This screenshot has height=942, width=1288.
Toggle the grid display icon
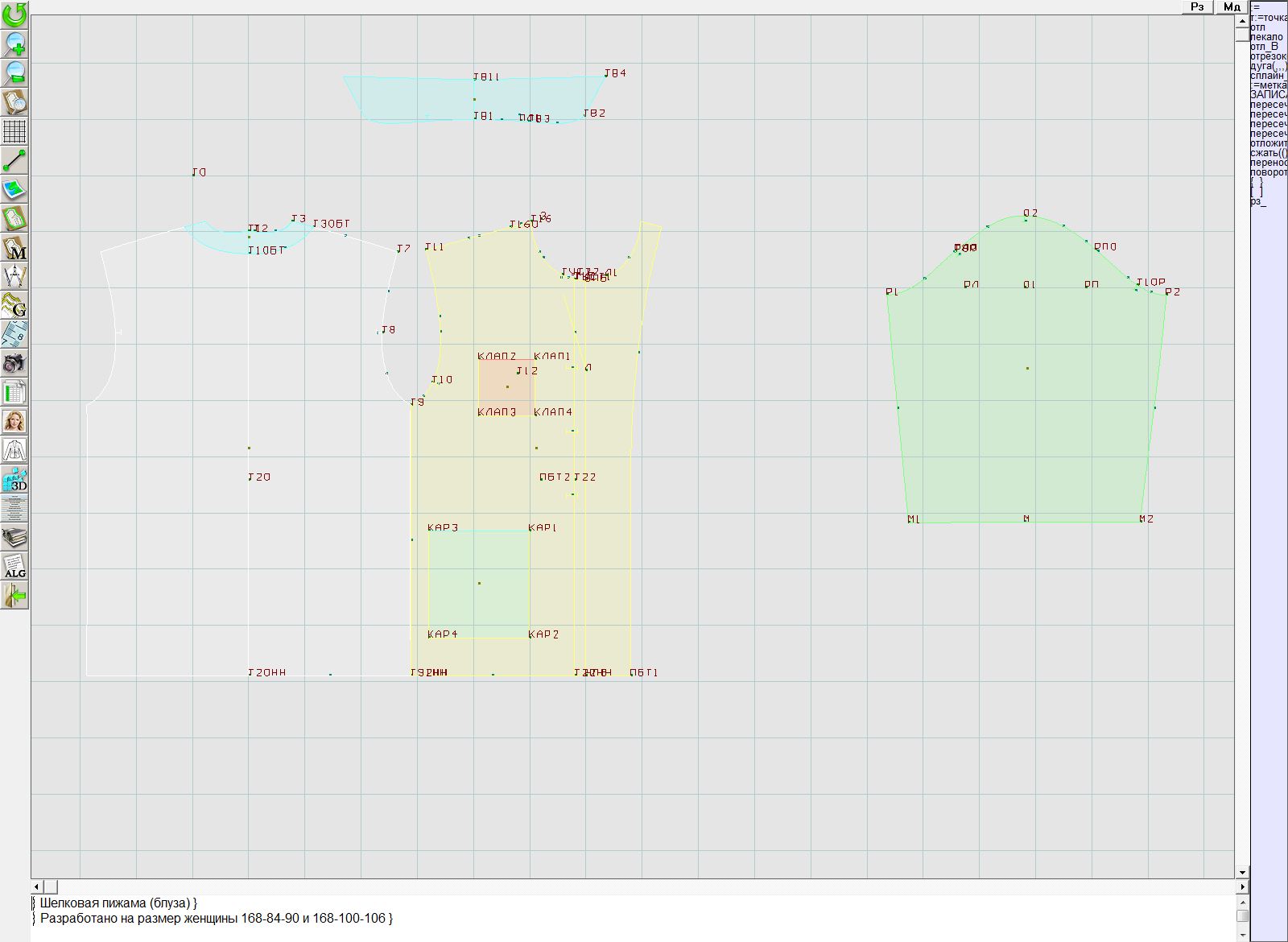[x=14, y=130]
